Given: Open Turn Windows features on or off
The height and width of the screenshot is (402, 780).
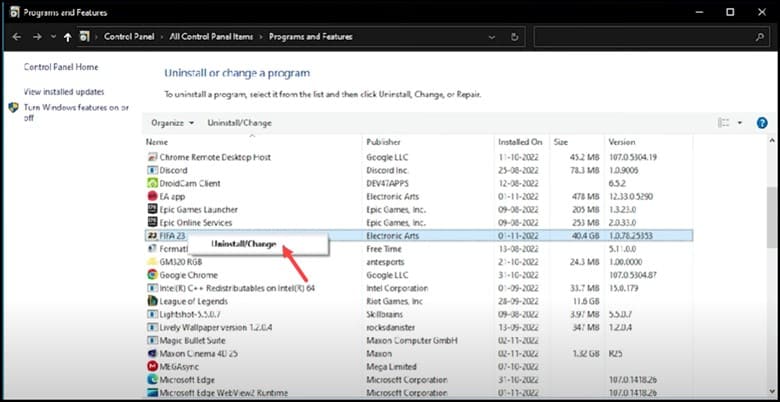Looking at the screenshot, I should [x=76, y=112].
